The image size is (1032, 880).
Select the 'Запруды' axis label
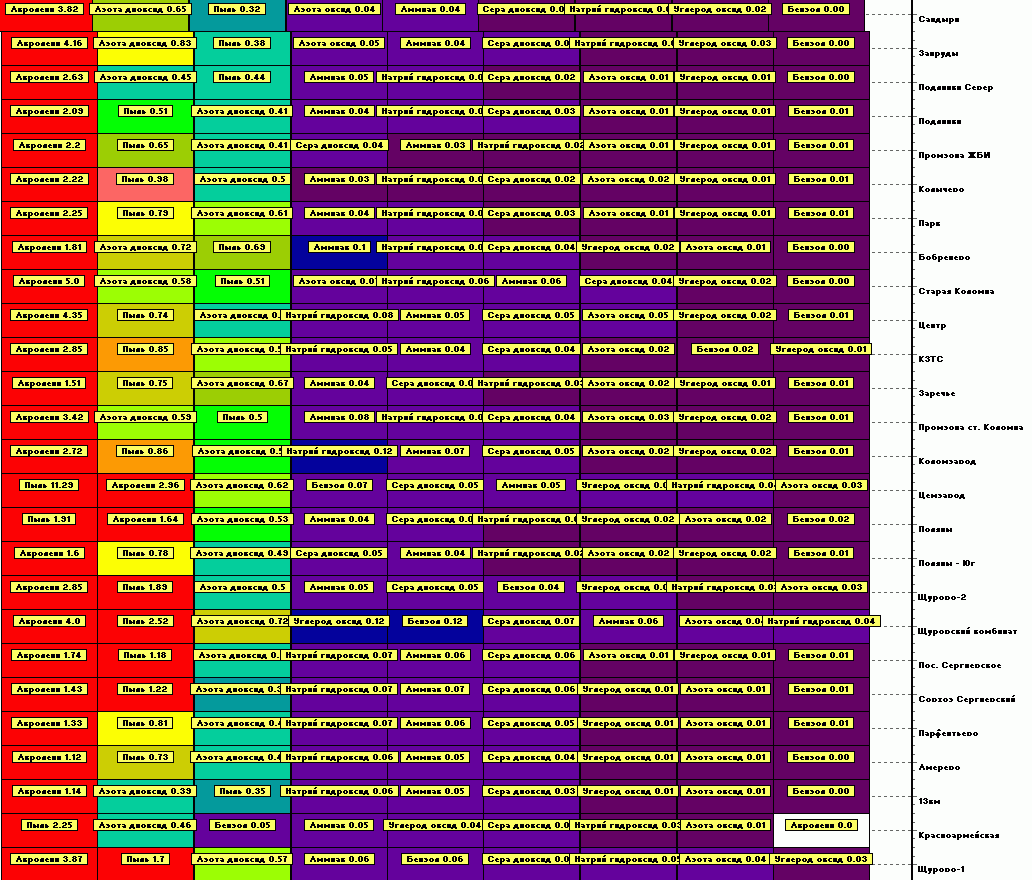coord(939,53)
